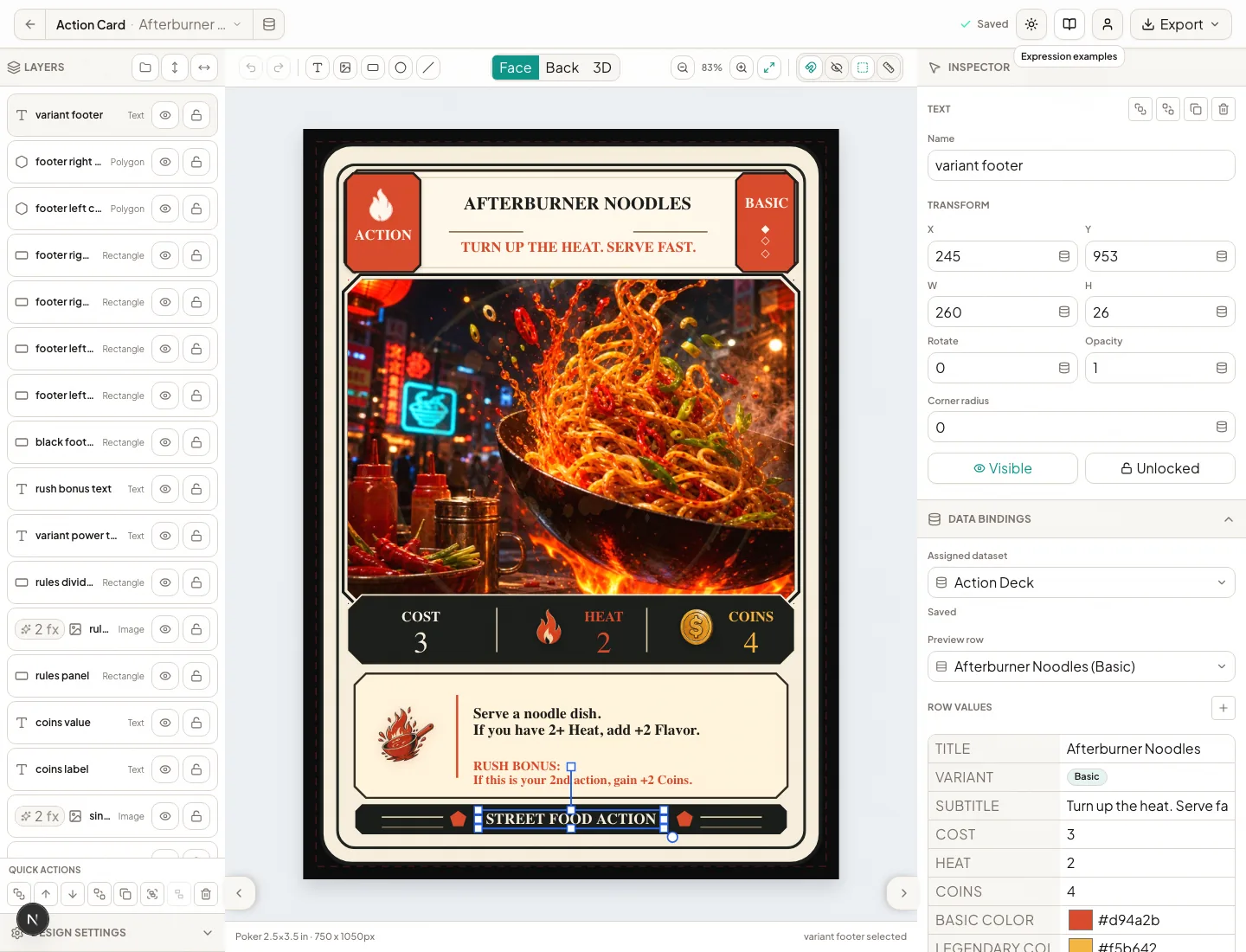1246x952 pixels.
Task: Click the trash icon in the Inspector header
Action: (1224, 109)
